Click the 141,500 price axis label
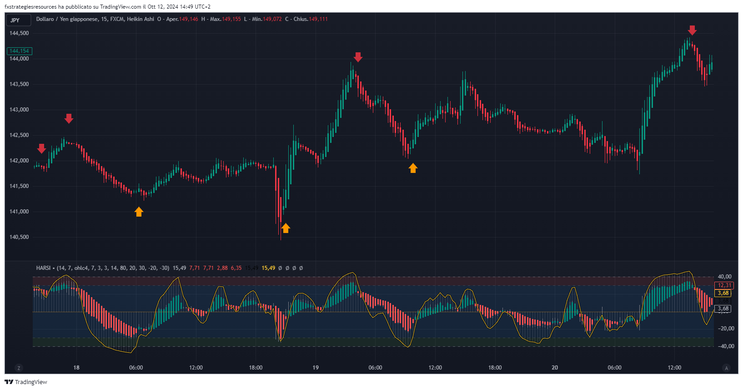The width and height of the screenshot is (743, 390). pyautogui.click(x=19, y=186)
